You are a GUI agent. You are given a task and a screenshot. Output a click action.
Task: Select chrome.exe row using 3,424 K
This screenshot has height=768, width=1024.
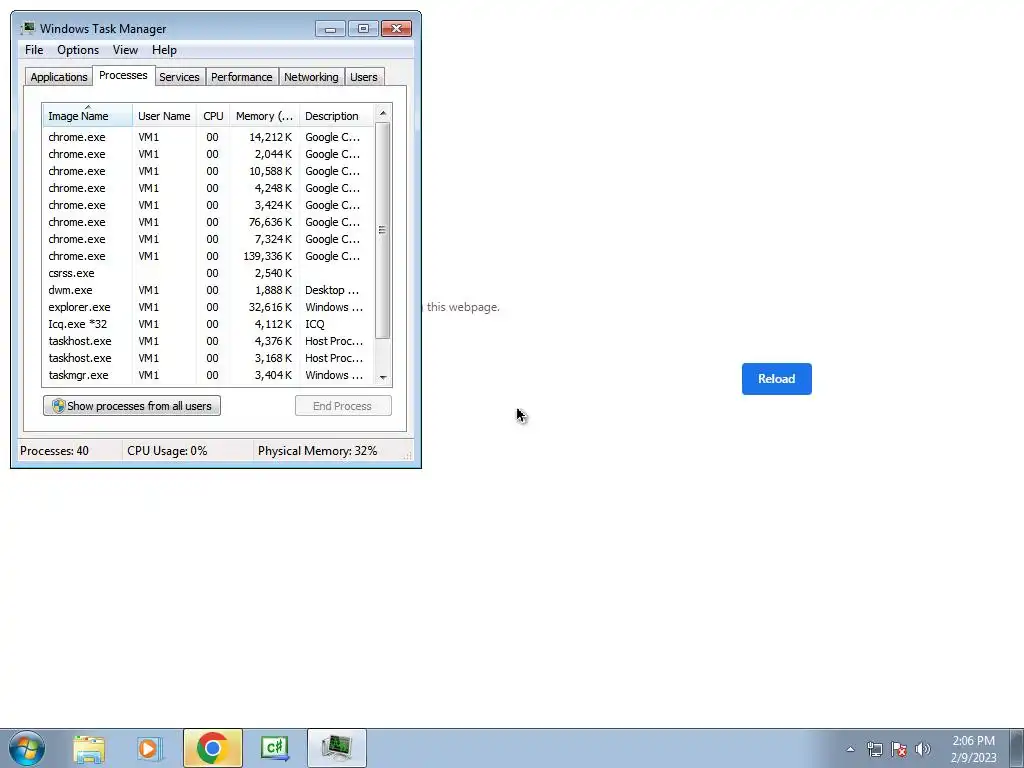209,205
